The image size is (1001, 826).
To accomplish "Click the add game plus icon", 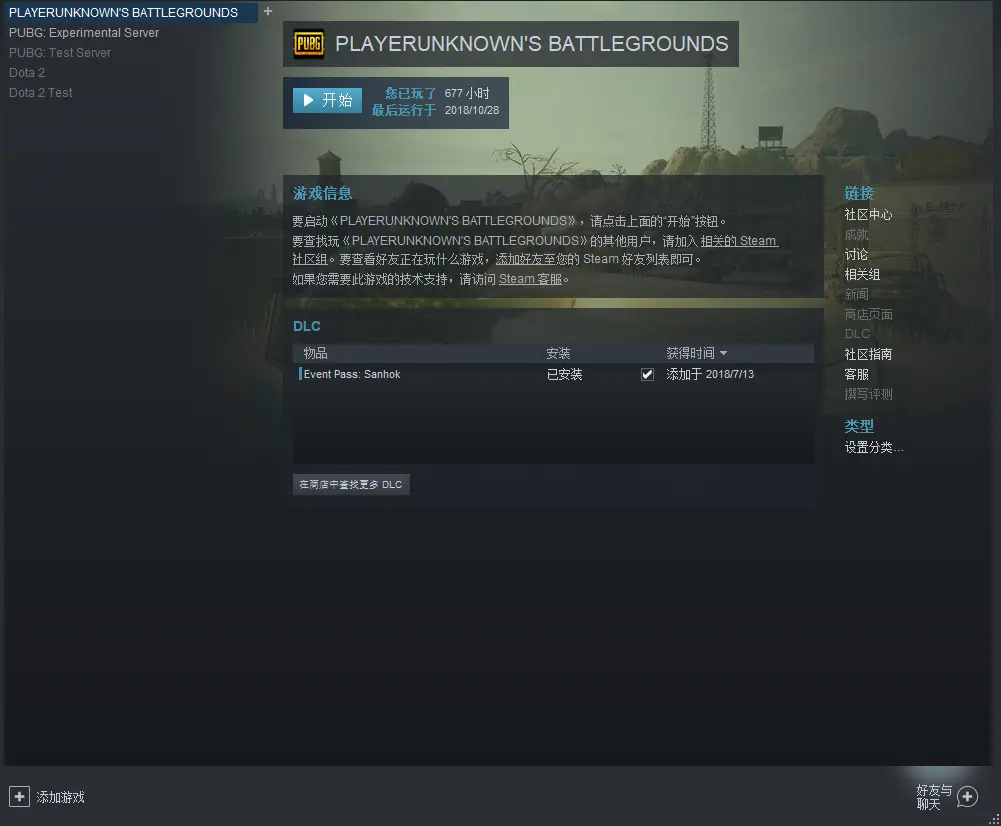I will (19, 797).
